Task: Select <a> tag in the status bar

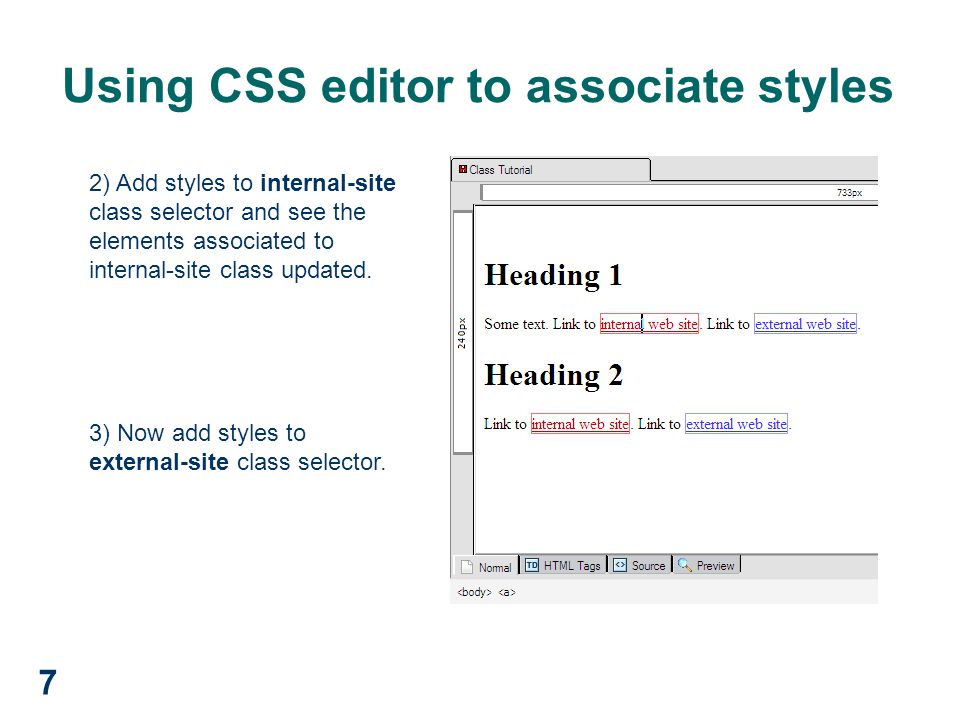Action: click(507, 592)
